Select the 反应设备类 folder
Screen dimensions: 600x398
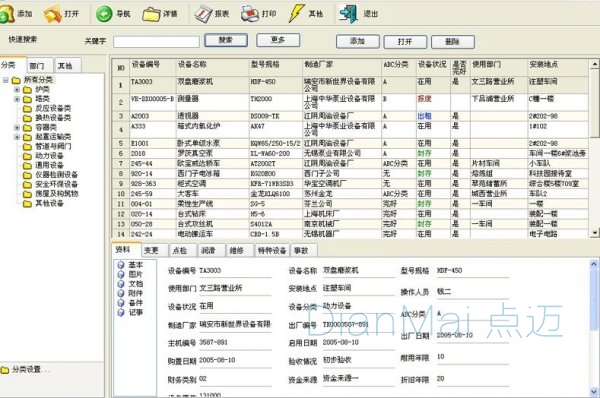click(47, 108)
